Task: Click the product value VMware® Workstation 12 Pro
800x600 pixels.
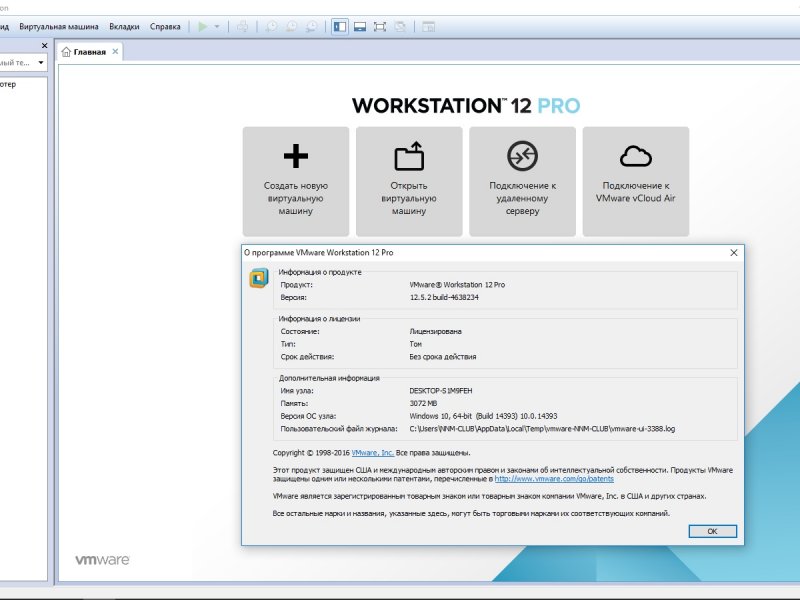Action: (457, 285)
